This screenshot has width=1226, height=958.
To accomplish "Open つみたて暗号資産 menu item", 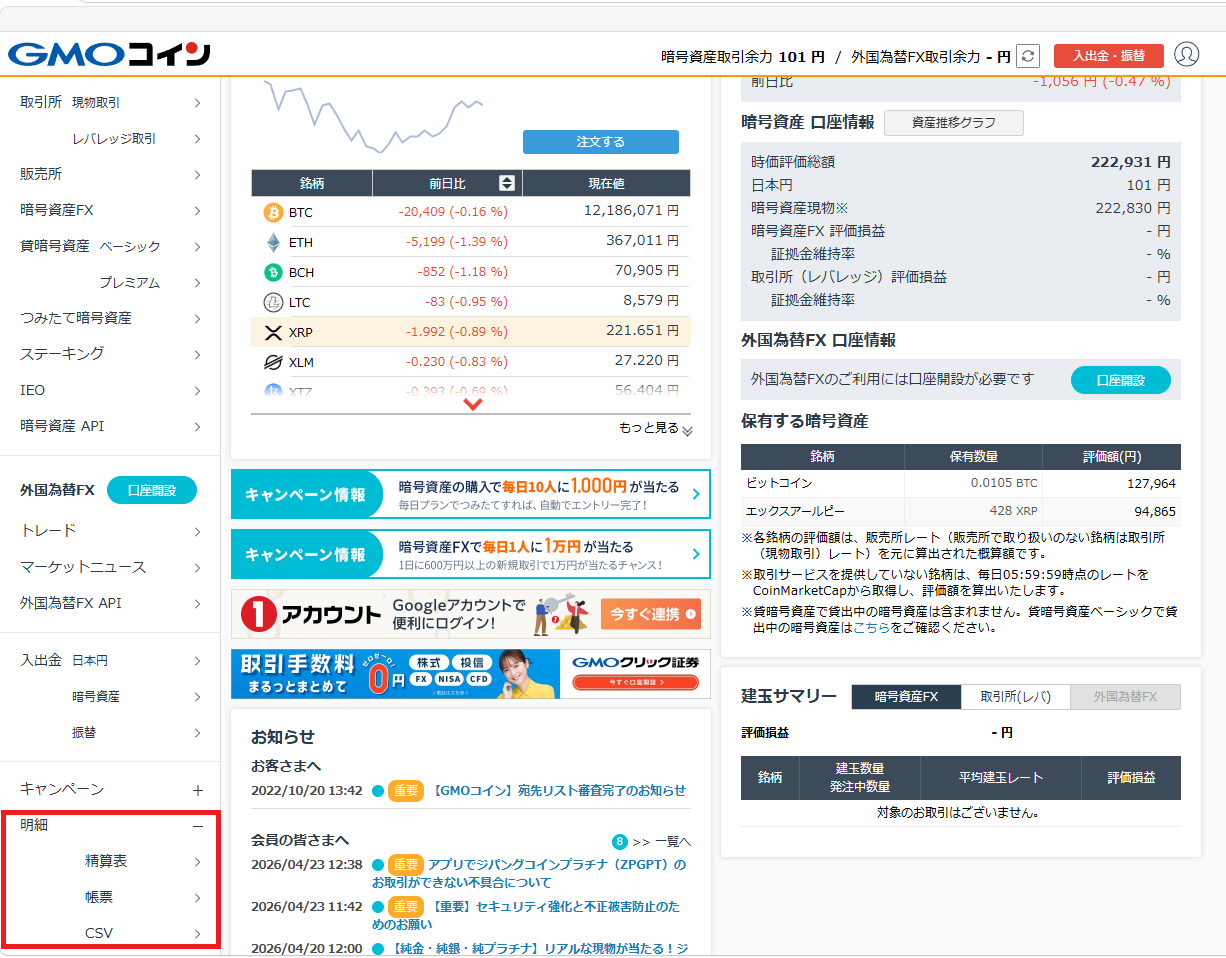I will (110, 318).
